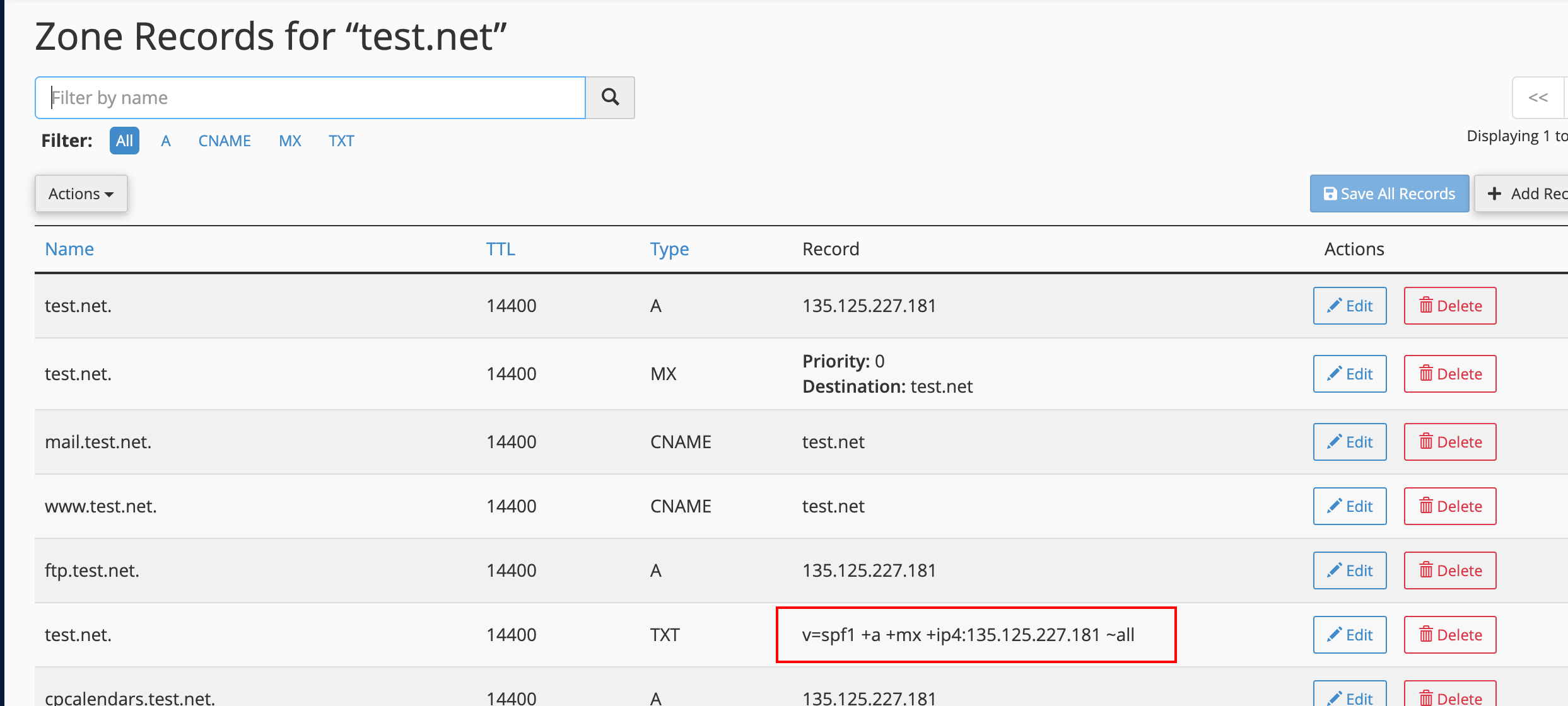This screenshot has width=1568, height=706.
Task: Select the All filter
Action: click(124, 141)
